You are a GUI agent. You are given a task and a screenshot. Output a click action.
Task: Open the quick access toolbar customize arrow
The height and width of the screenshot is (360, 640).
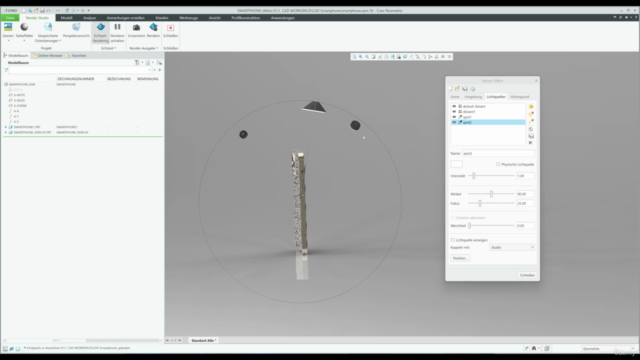coord(89,11)
